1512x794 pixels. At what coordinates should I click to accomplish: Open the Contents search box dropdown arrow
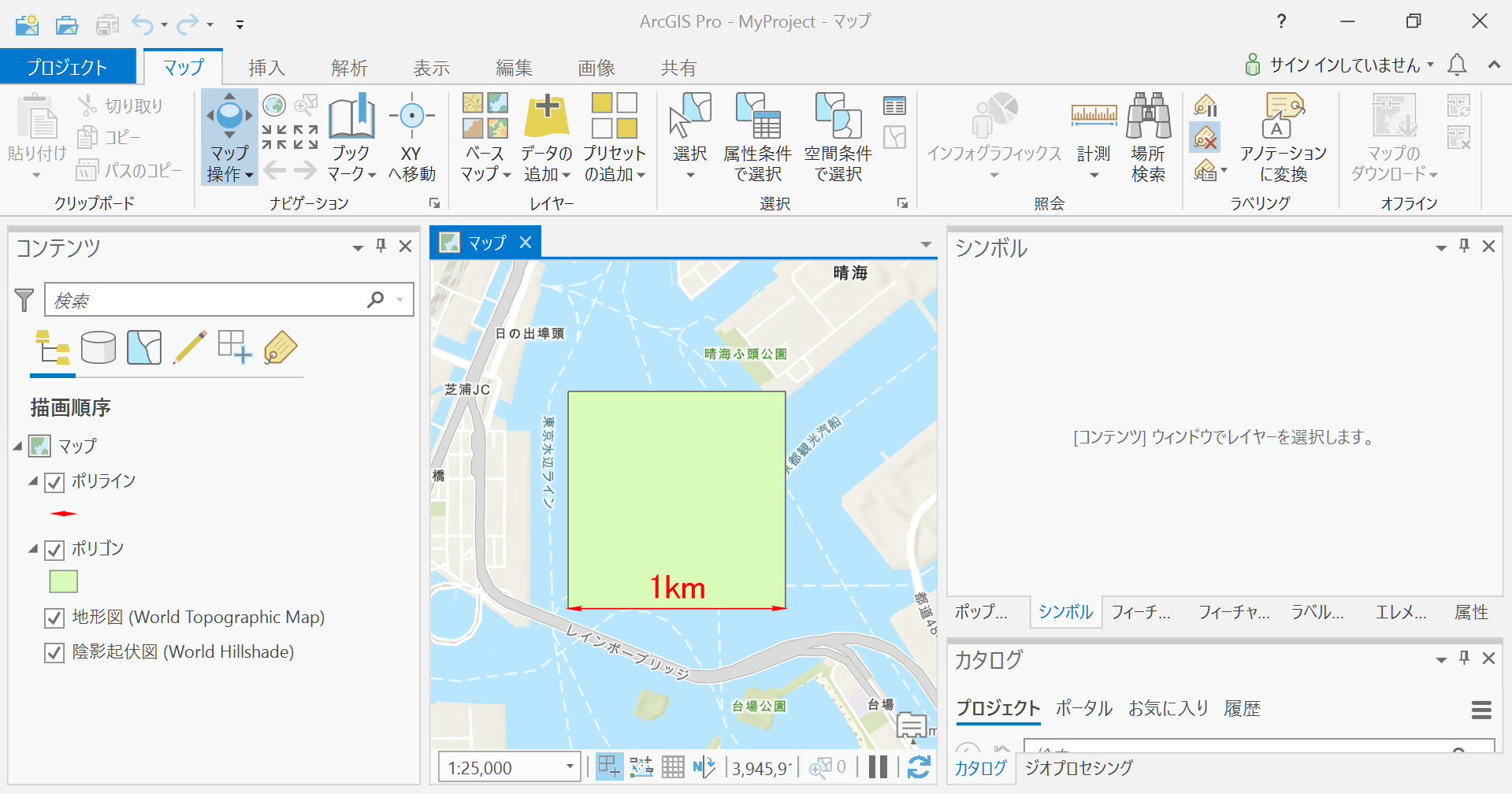point(400,299)
